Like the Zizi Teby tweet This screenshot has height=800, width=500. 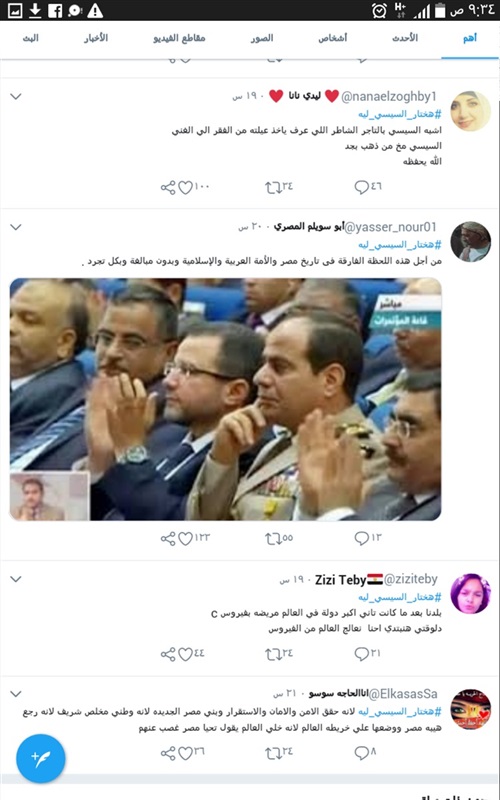[185, 654]
